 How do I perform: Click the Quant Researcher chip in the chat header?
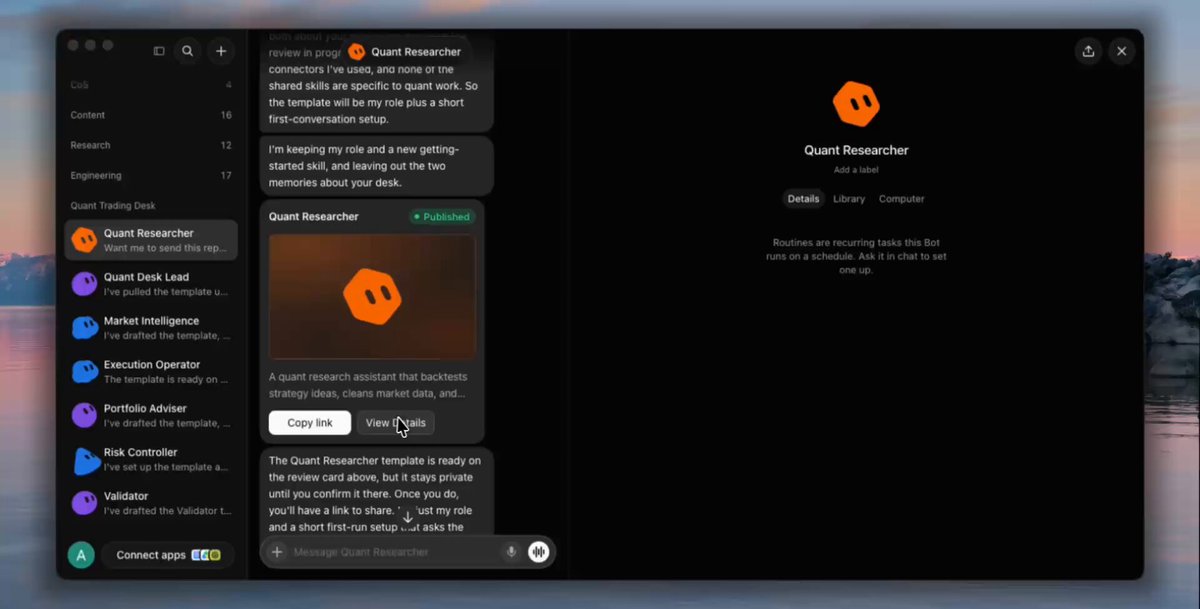click(405, 52)
